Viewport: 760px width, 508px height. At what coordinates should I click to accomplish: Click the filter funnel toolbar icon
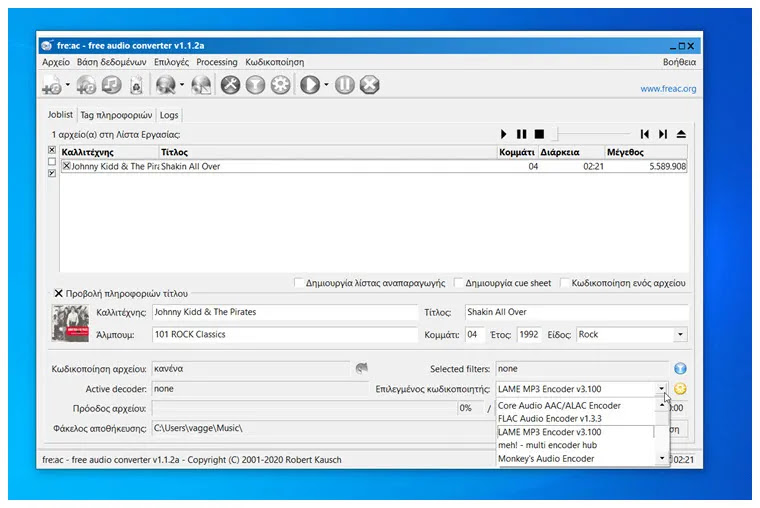pos(255,85)
